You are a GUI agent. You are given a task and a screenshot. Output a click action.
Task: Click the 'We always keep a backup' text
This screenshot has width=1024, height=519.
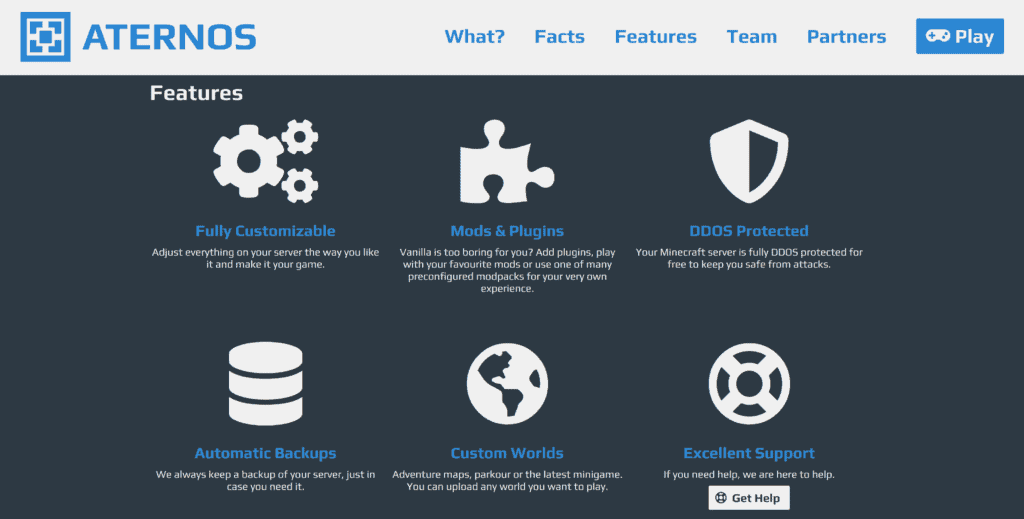265,480
